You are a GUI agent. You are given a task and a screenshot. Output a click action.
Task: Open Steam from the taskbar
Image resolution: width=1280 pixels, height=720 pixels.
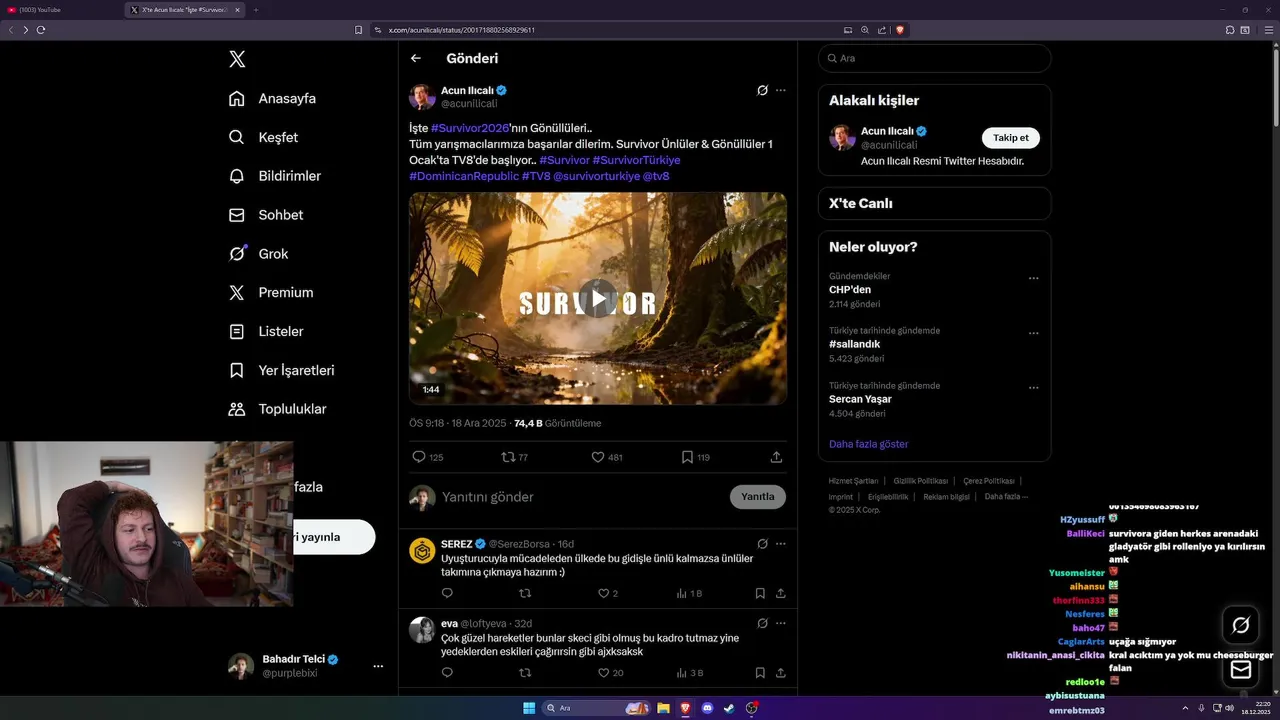click(729, 708)
